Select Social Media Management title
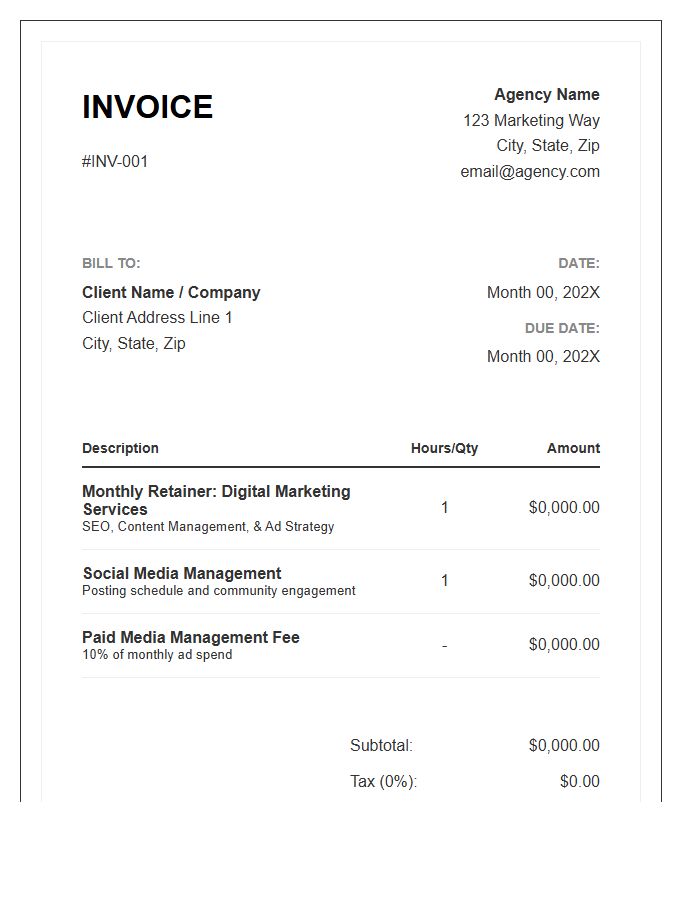Screen dimensions: 700x900 182,573
